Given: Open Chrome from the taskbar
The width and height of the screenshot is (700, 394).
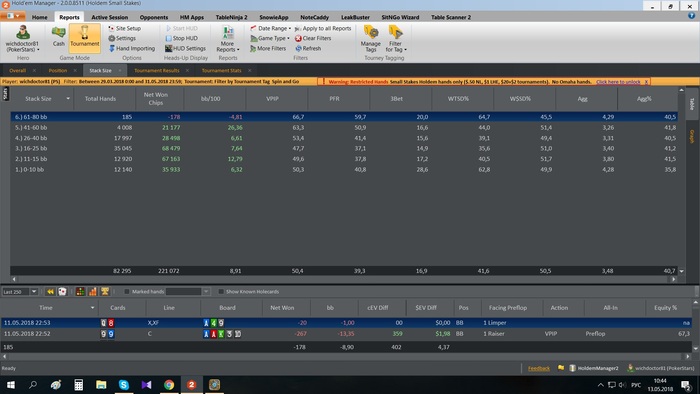Looking at the screenshot, I should click(169, 385).
